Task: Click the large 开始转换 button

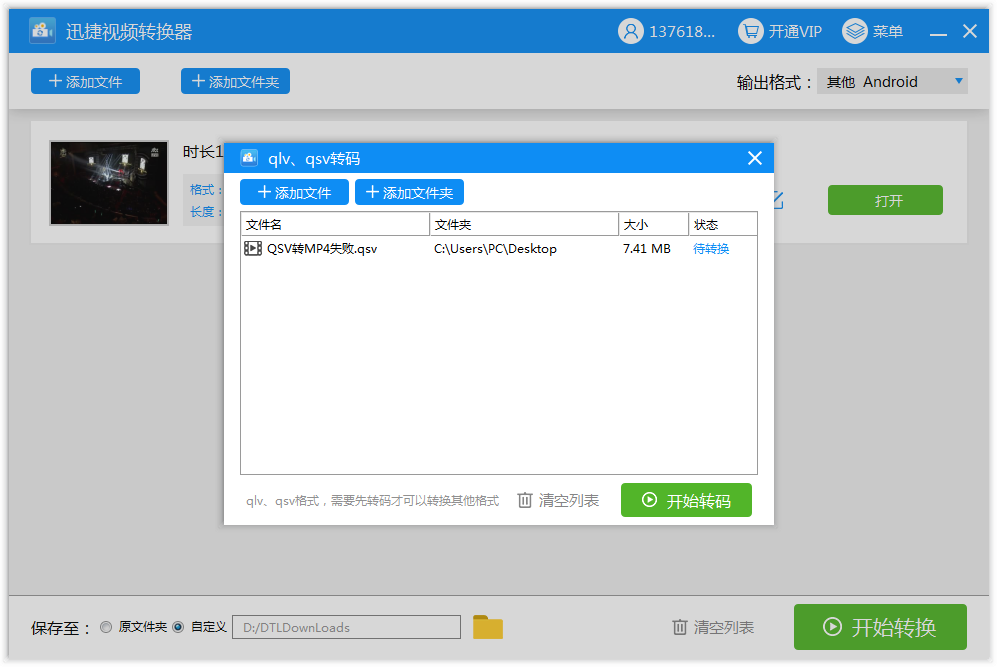Action: [x=880, y=627]
